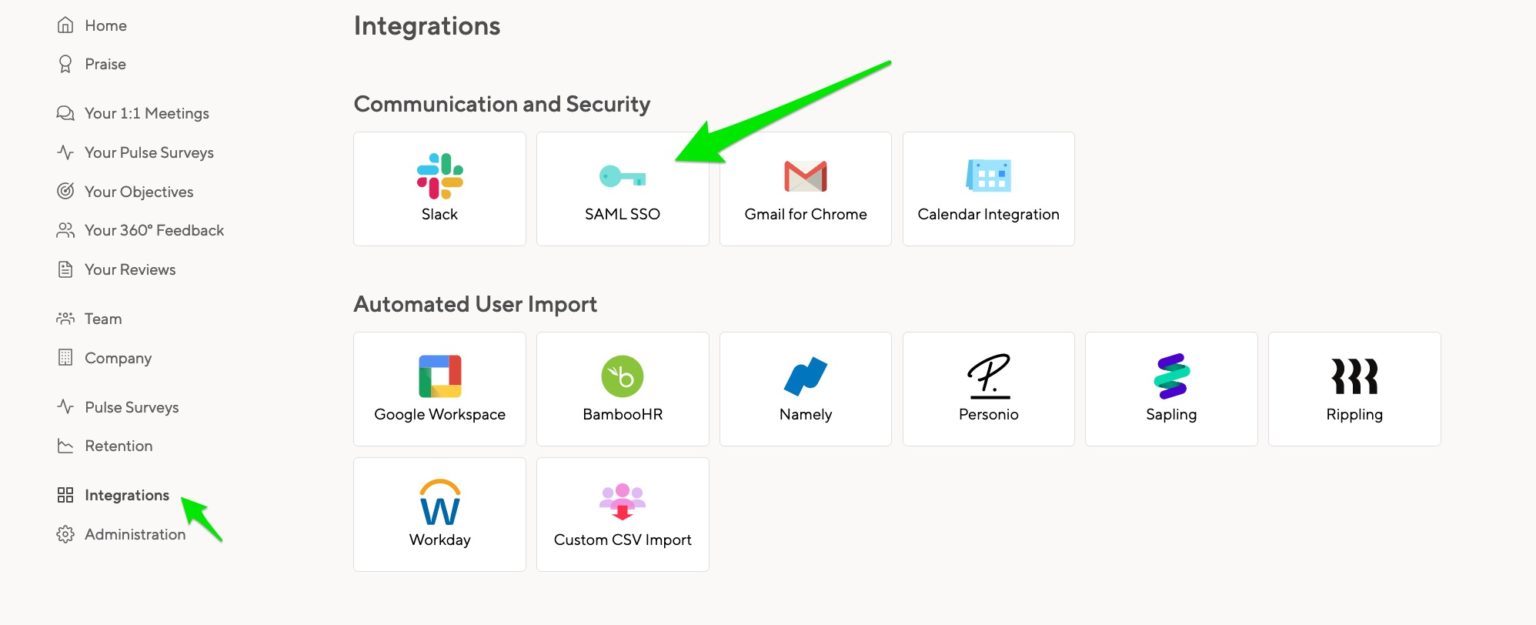Open the Administration settings
1536x625 pixels.
136,534
